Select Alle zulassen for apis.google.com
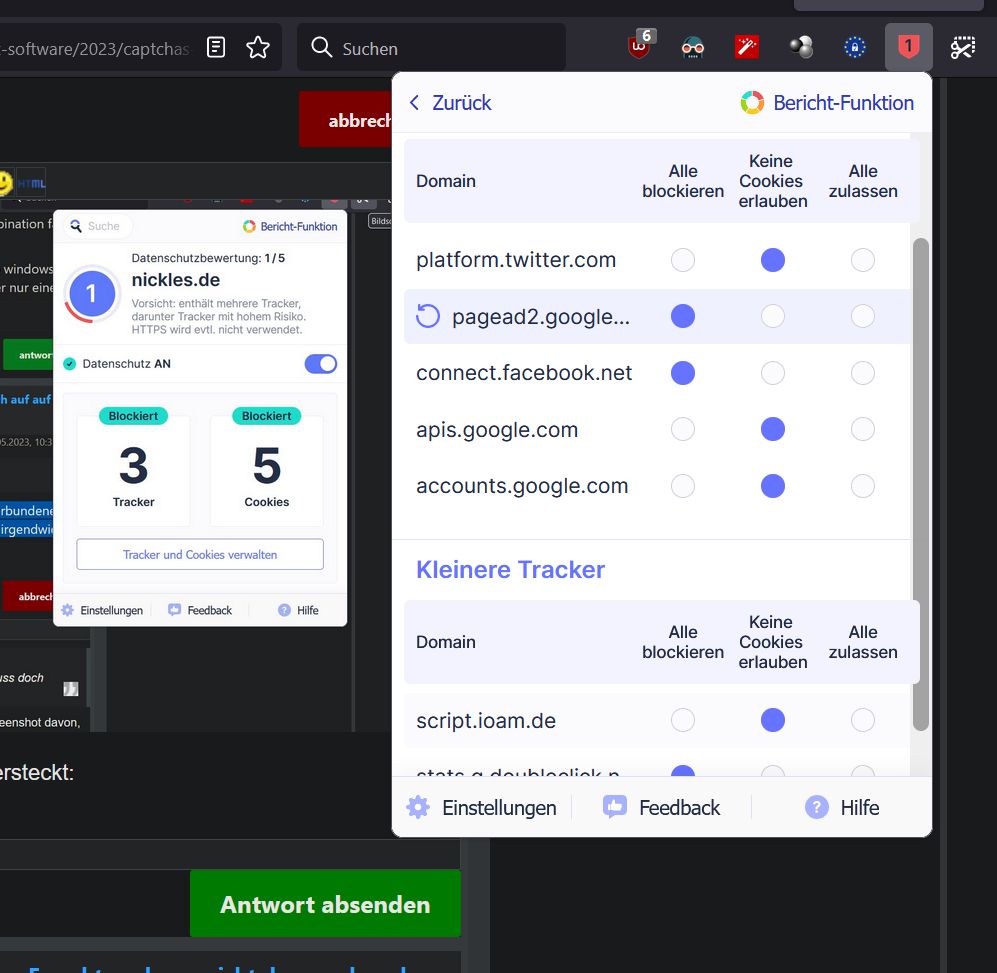Image resolution: width=997 pixels, height=973 pixels. (863, 429)
